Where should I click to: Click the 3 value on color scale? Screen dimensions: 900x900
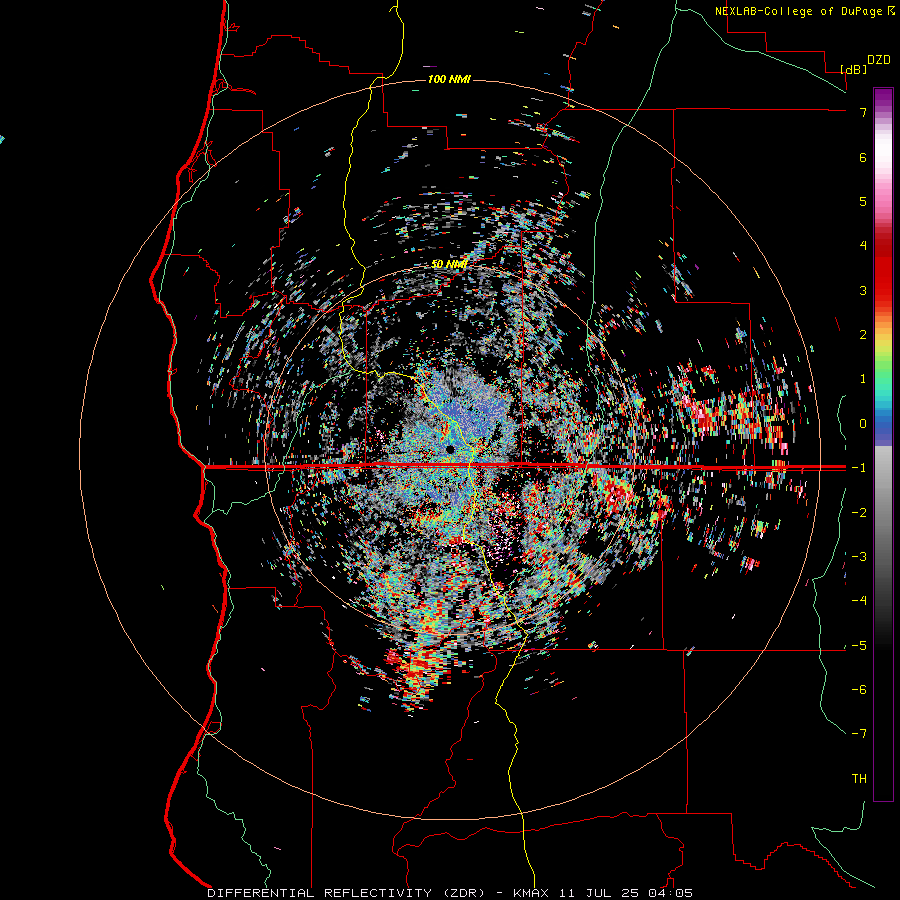[863, 290]
